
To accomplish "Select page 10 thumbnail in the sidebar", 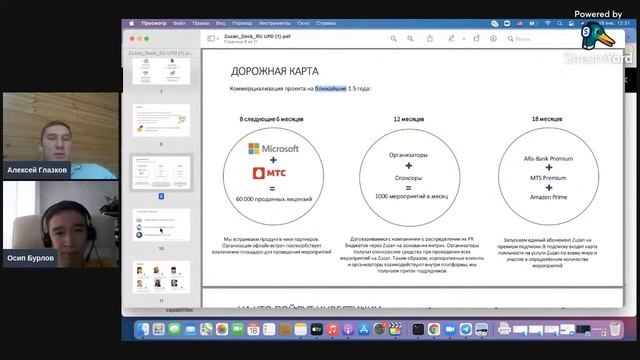I will pyautogui.click(x=161, y=224).
